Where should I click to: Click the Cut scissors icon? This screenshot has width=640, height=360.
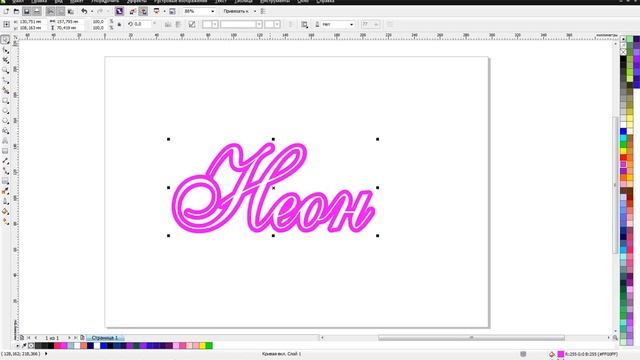[50, 11]
